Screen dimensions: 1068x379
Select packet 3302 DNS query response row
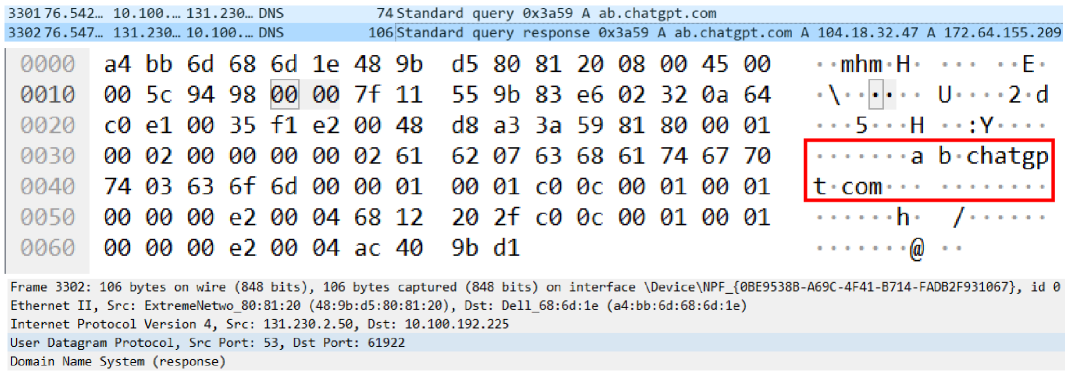534,33
